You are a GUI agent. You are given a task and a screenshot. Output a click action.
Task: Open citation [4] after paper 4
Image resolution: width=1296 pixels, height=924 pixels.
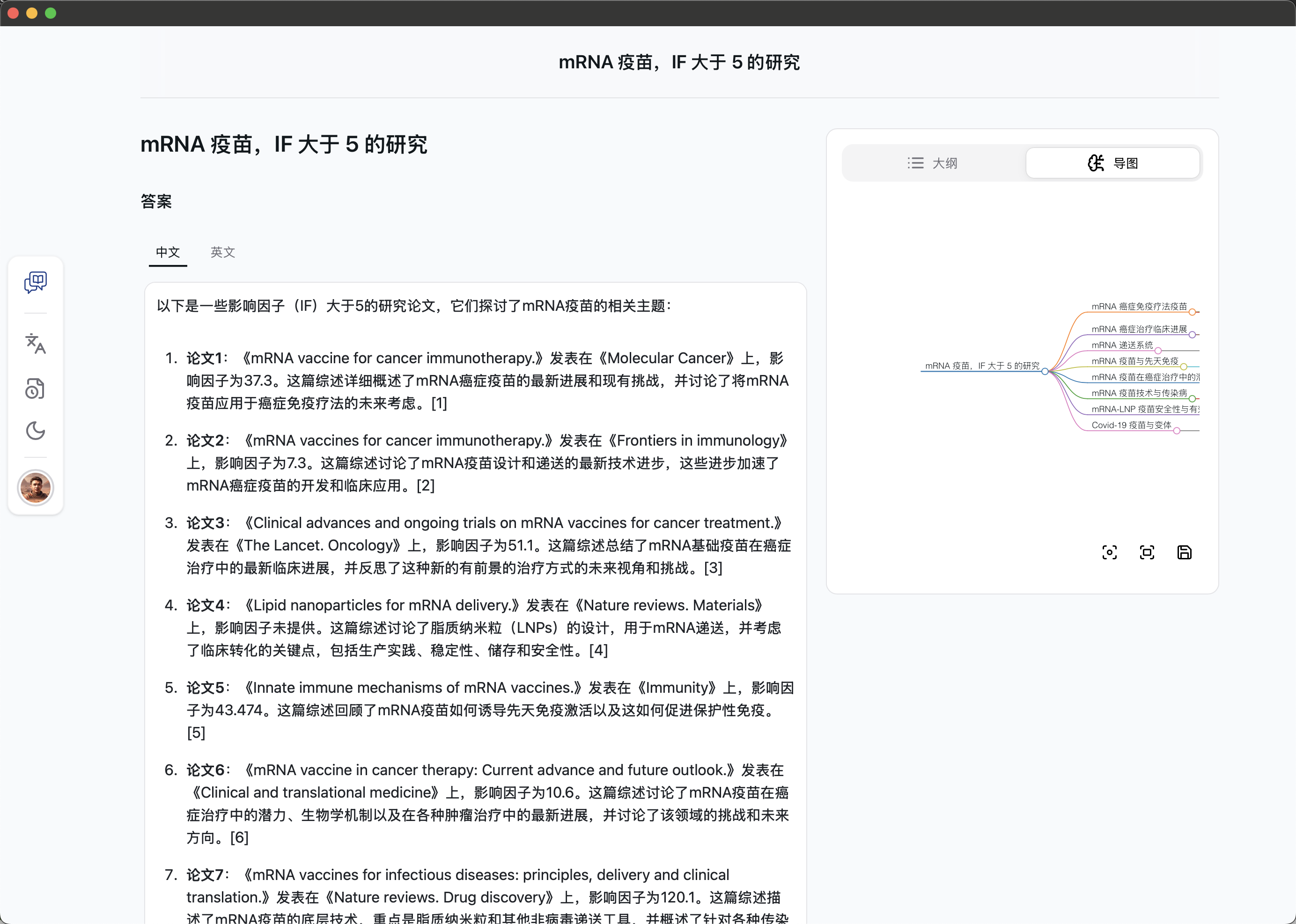coord(599,650)
